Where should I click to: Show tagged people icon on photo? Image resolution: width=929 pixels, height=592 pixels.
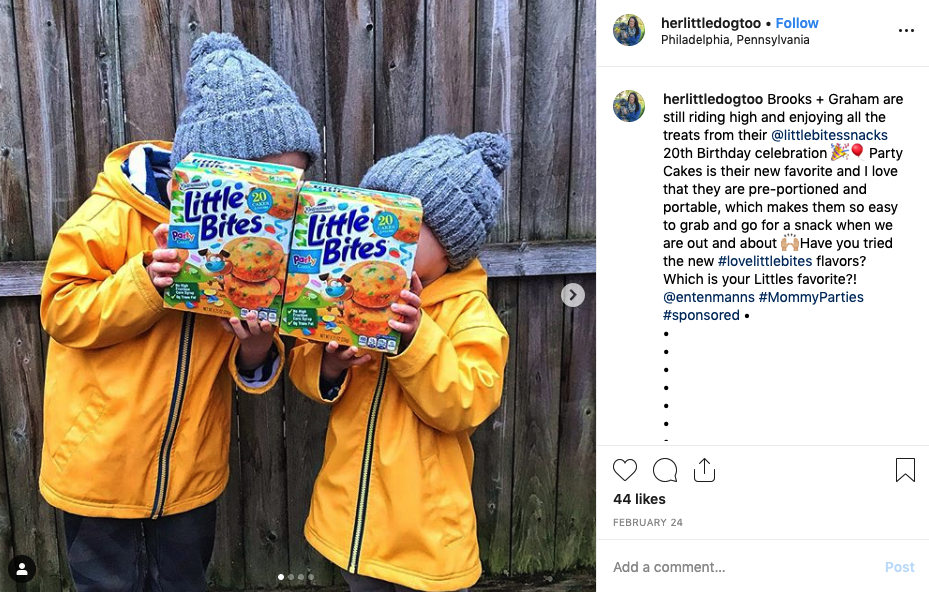coord(22,569)
